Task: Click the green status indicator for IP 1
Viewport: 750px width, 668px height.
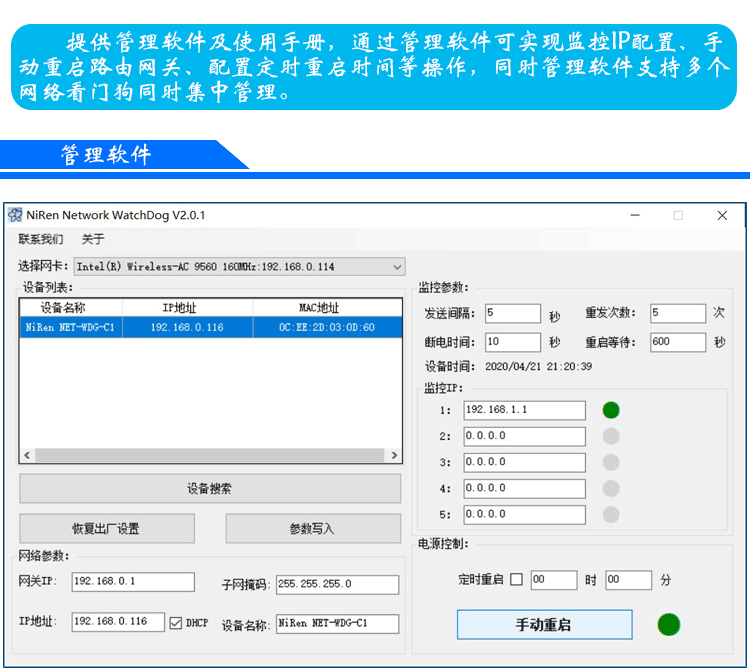Action: (611, 410)
